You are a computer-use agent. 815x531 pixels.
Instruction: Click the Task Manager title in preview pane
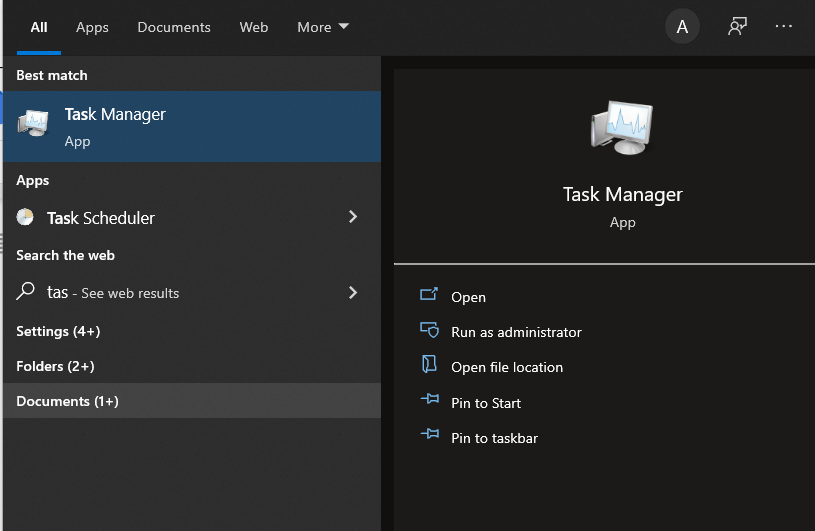[x=622, y=194]
